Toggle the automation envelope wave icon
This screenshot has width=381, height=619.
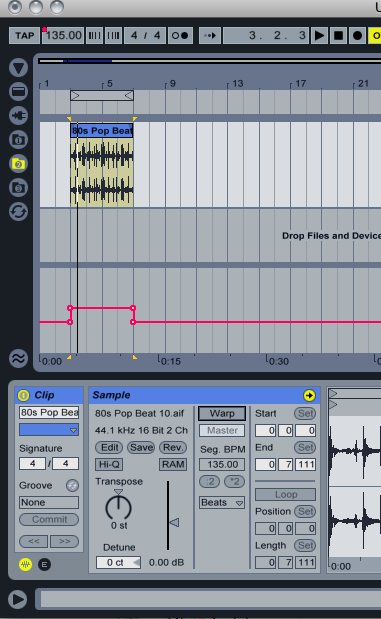click(19, 358)
